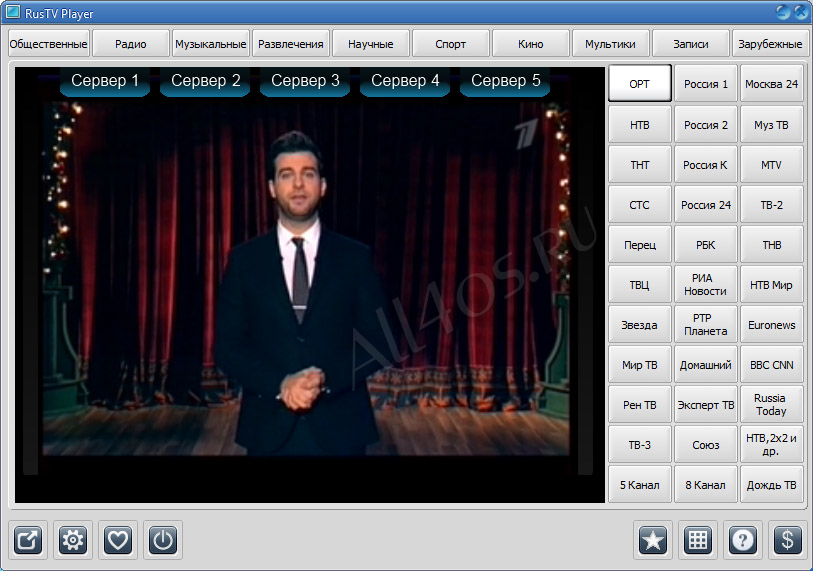Choose Сервер 4 stream source
Viewport: 813px width, 571px height.
[405, 81]
